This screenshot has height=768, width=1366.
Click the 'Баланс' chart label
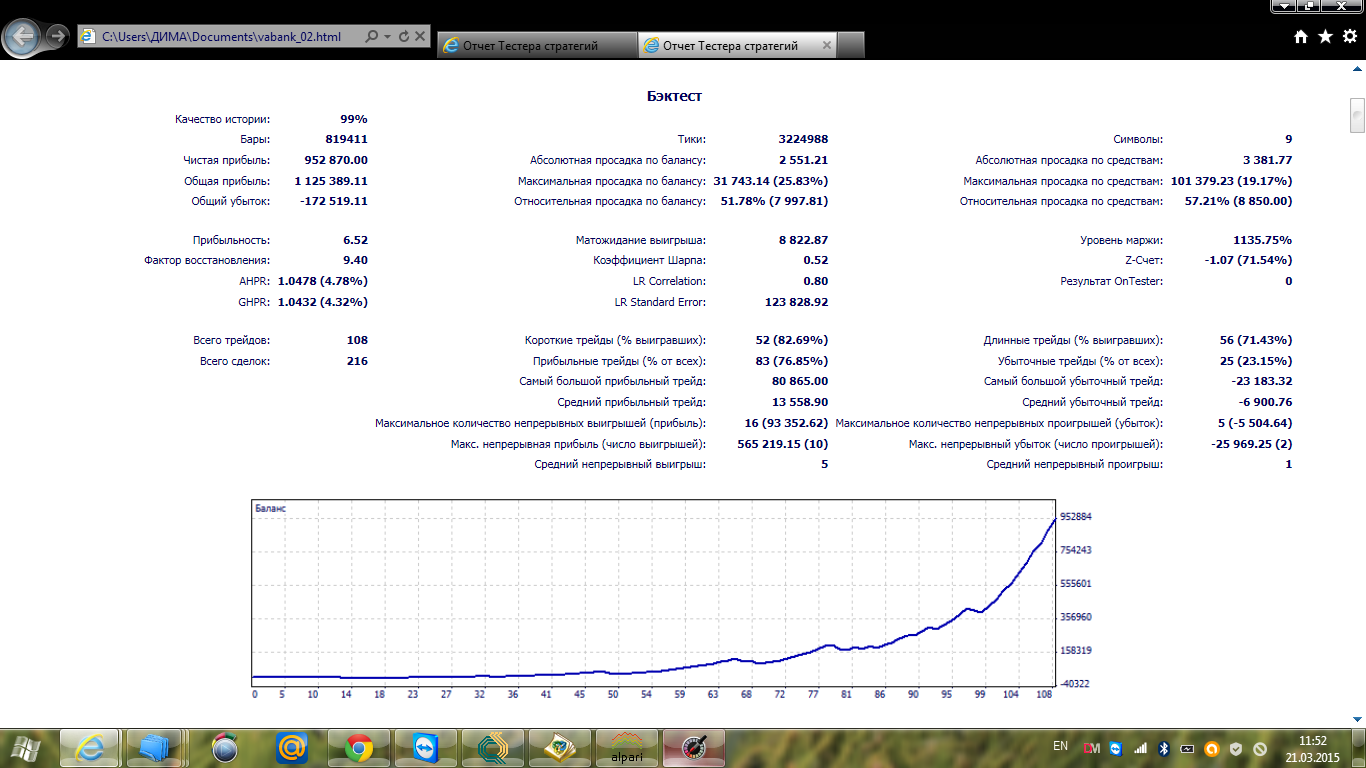point(271,508)
